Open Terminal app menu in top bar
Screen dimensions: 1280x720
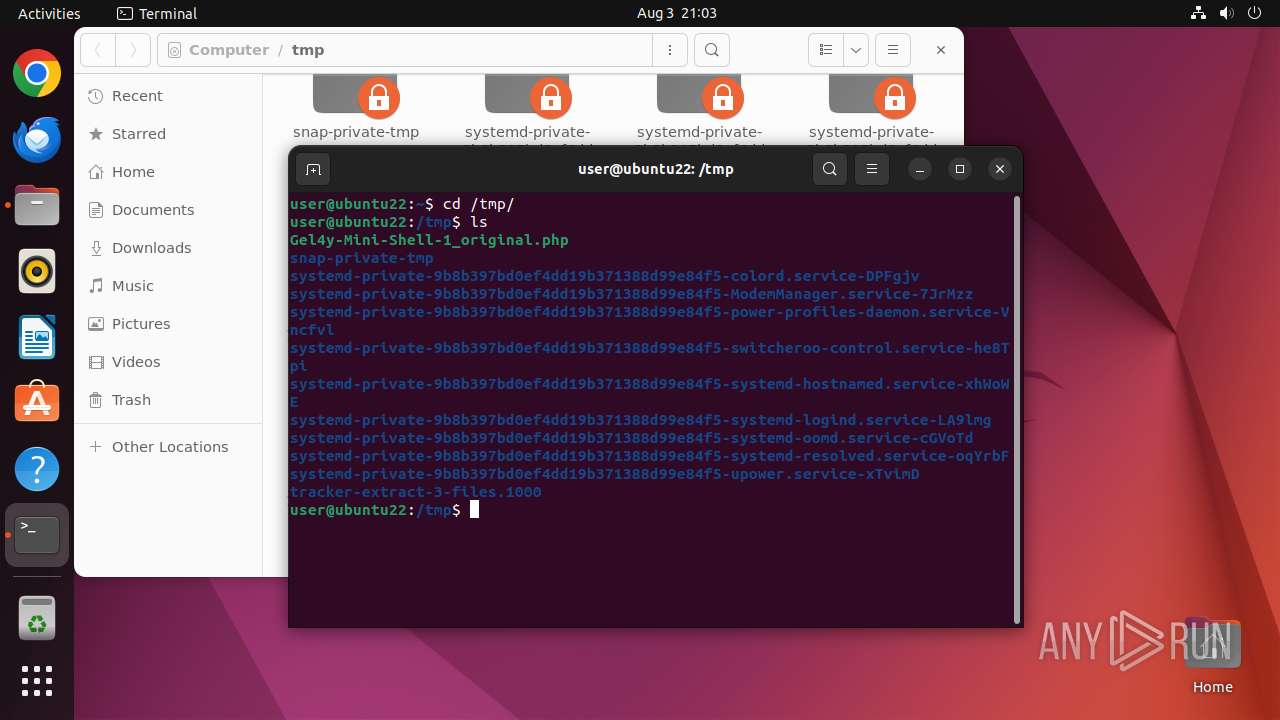157,13
